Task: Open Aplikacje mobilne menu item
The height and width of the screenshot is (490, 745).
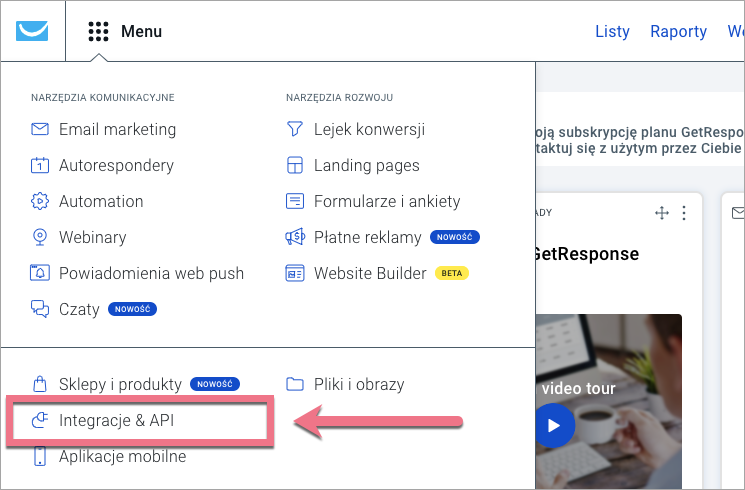Action: pos(122,457)
